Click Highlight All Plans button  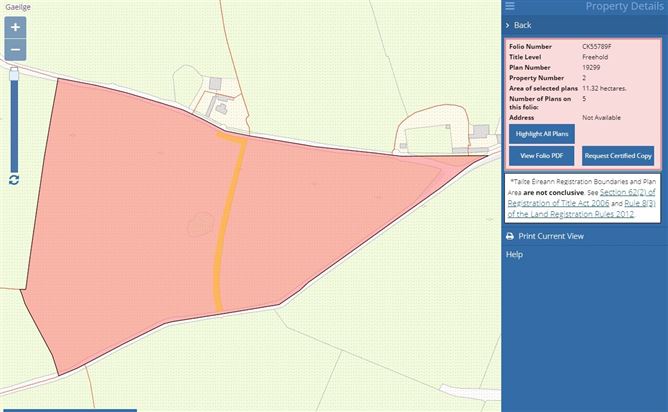[x=542, y=134]
